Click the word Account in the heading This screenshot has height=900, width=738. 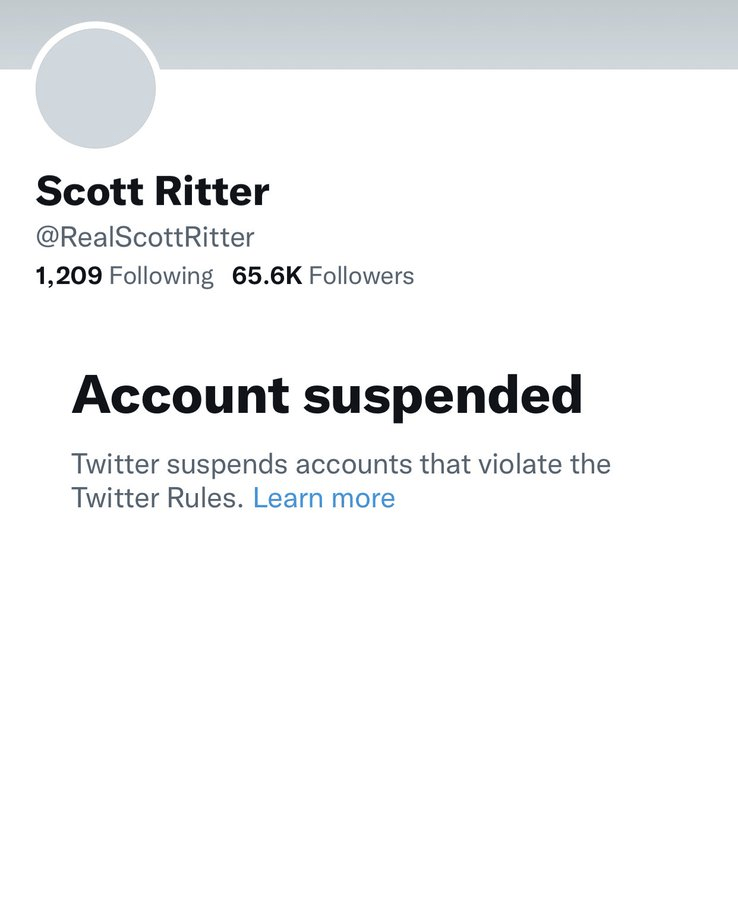[x=179, y=395]
